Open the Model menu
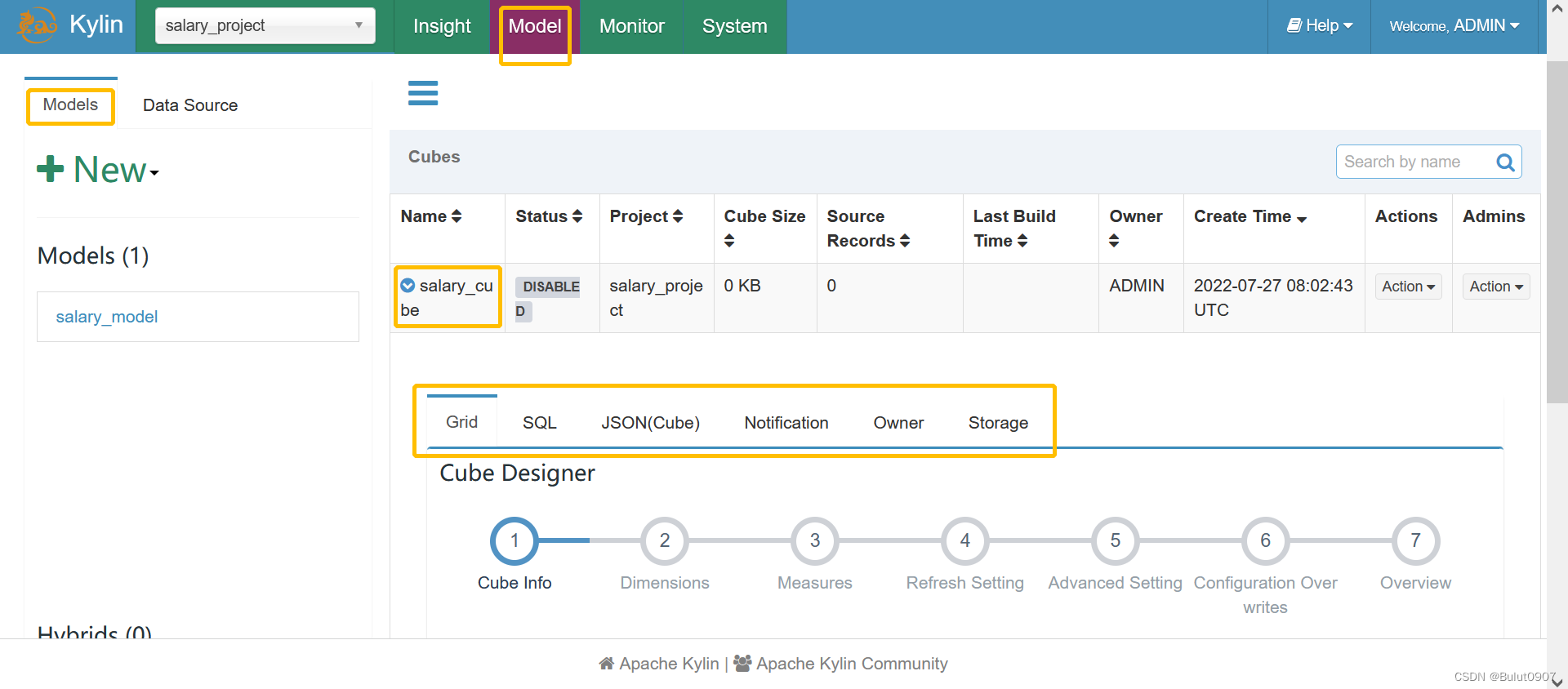Screen dimensions: 1568x689 (x=535, y=26)
